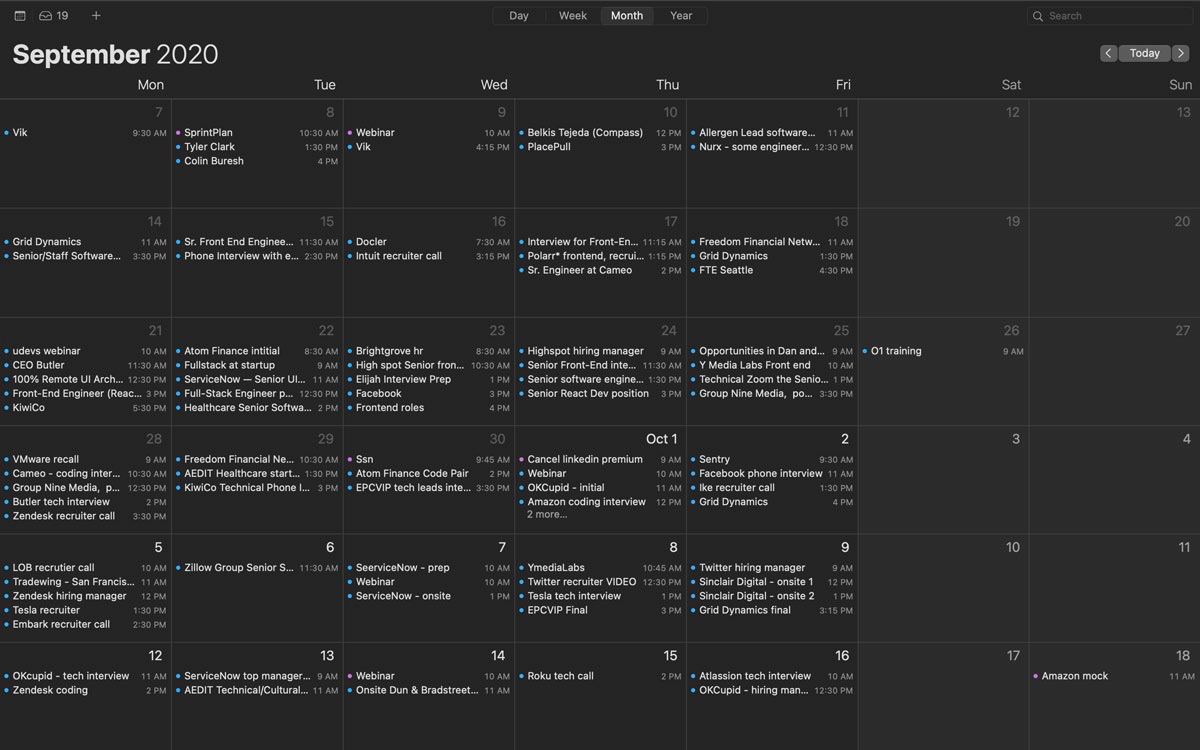Open Docler event on the 16th
Screen dimensions: 1200x750
point(428,242)
